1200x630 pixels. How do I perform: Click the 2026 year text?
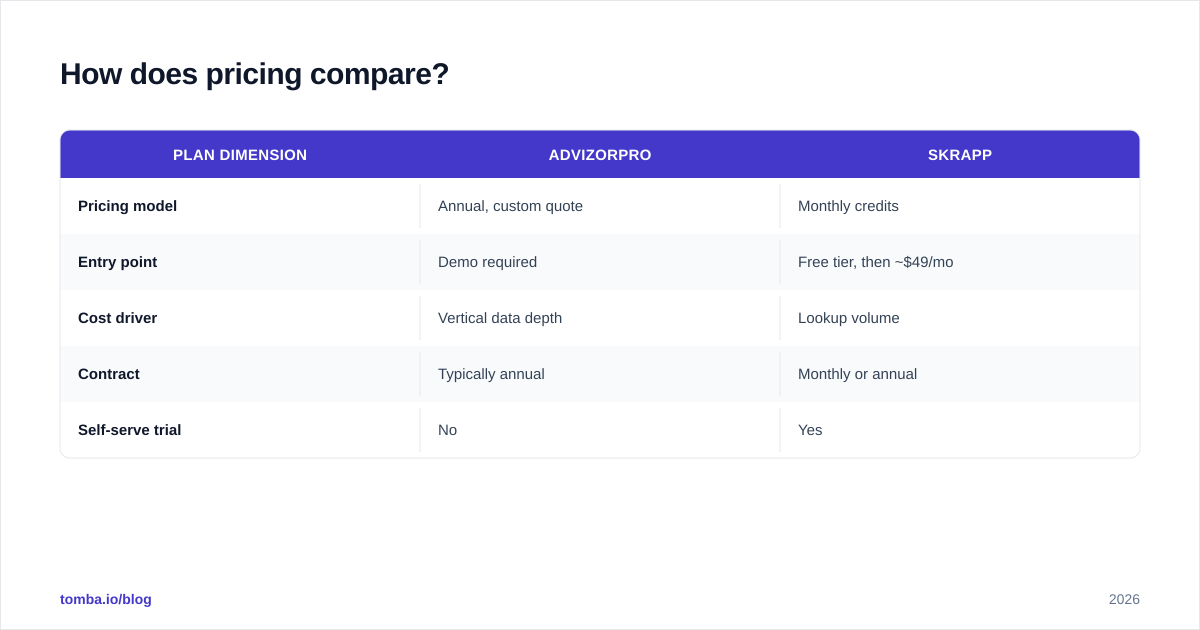(x=1124, y=599)
